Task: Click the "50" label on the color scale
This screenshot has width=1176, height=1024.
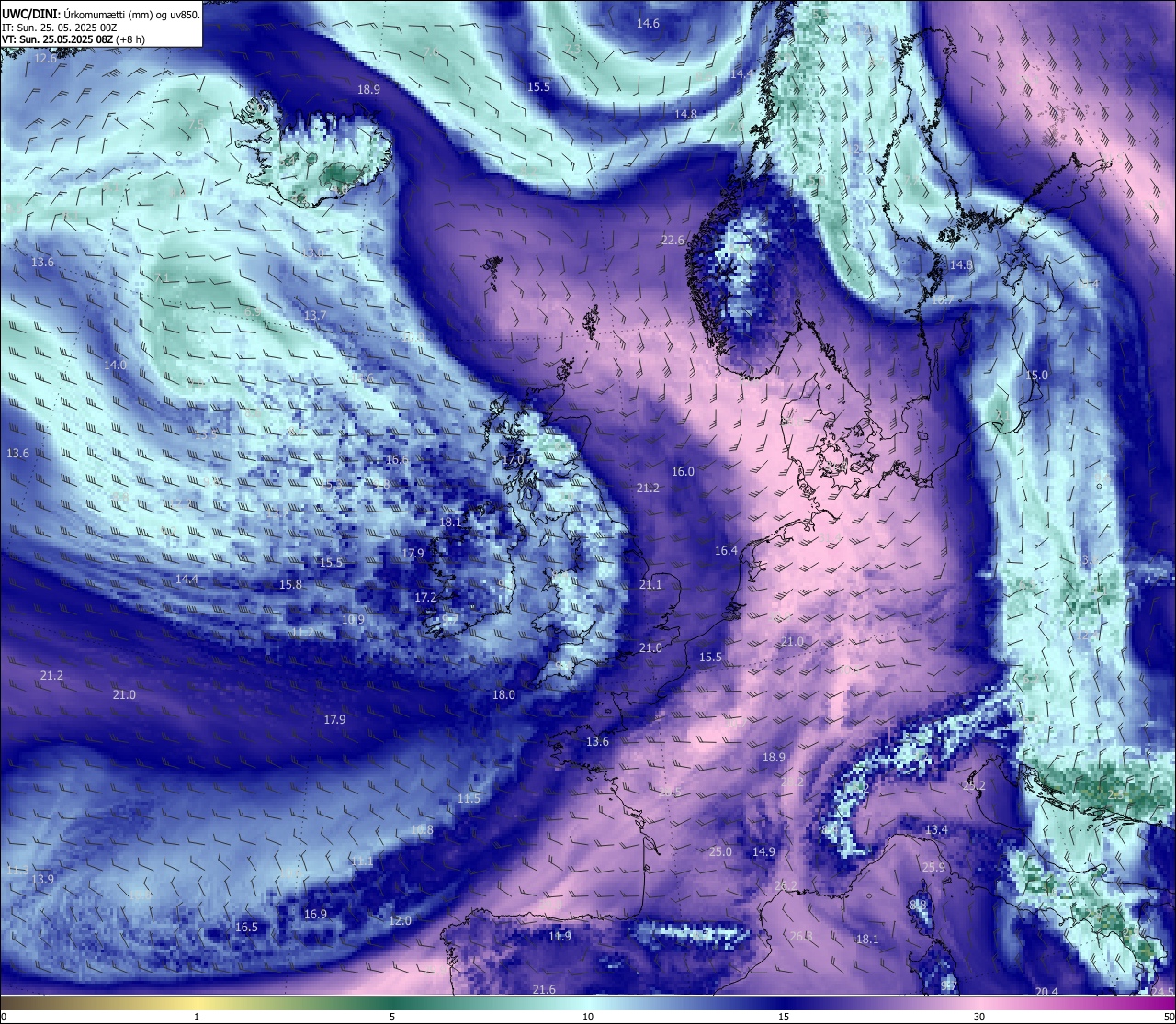Action: coord(1168,1017)
